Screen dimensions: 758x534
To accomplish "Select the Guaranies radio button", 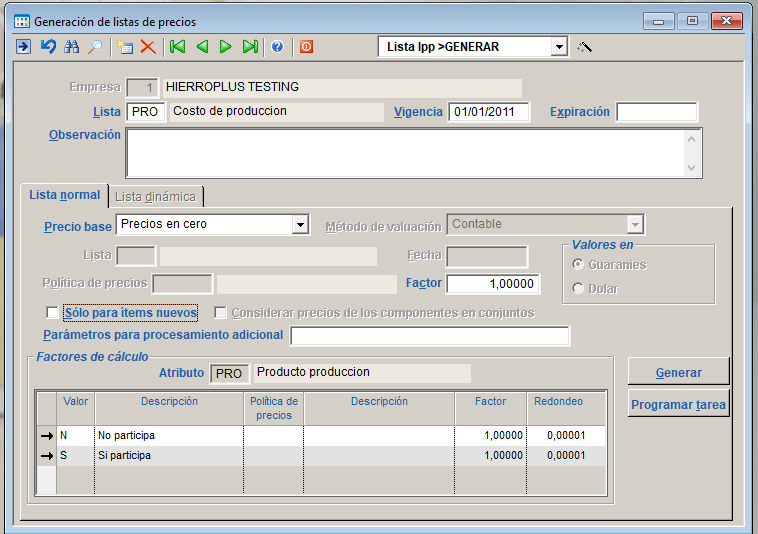I will pos(578,265).
